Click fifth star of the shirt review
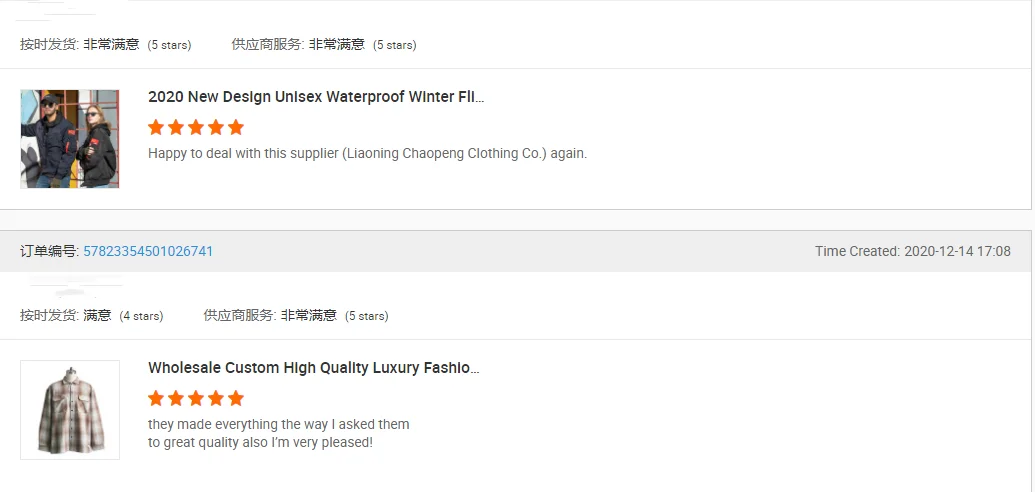Screen dimensions: 1035x492 (236, 398)
